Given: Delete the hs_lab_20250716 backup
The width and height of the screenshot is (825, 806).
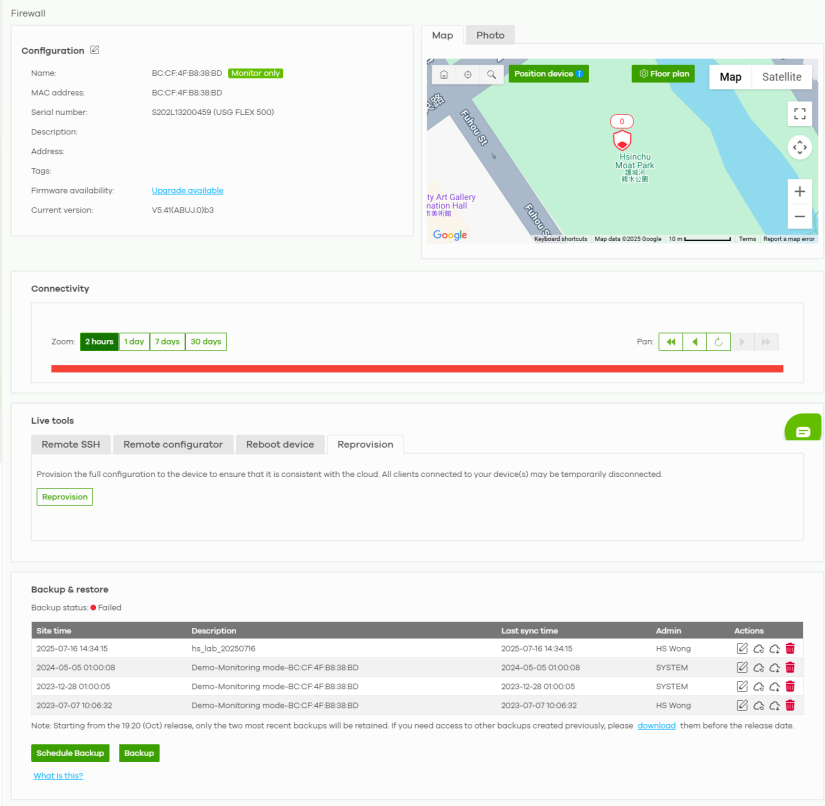Looking at the screenshot, I should click(790, 648).
